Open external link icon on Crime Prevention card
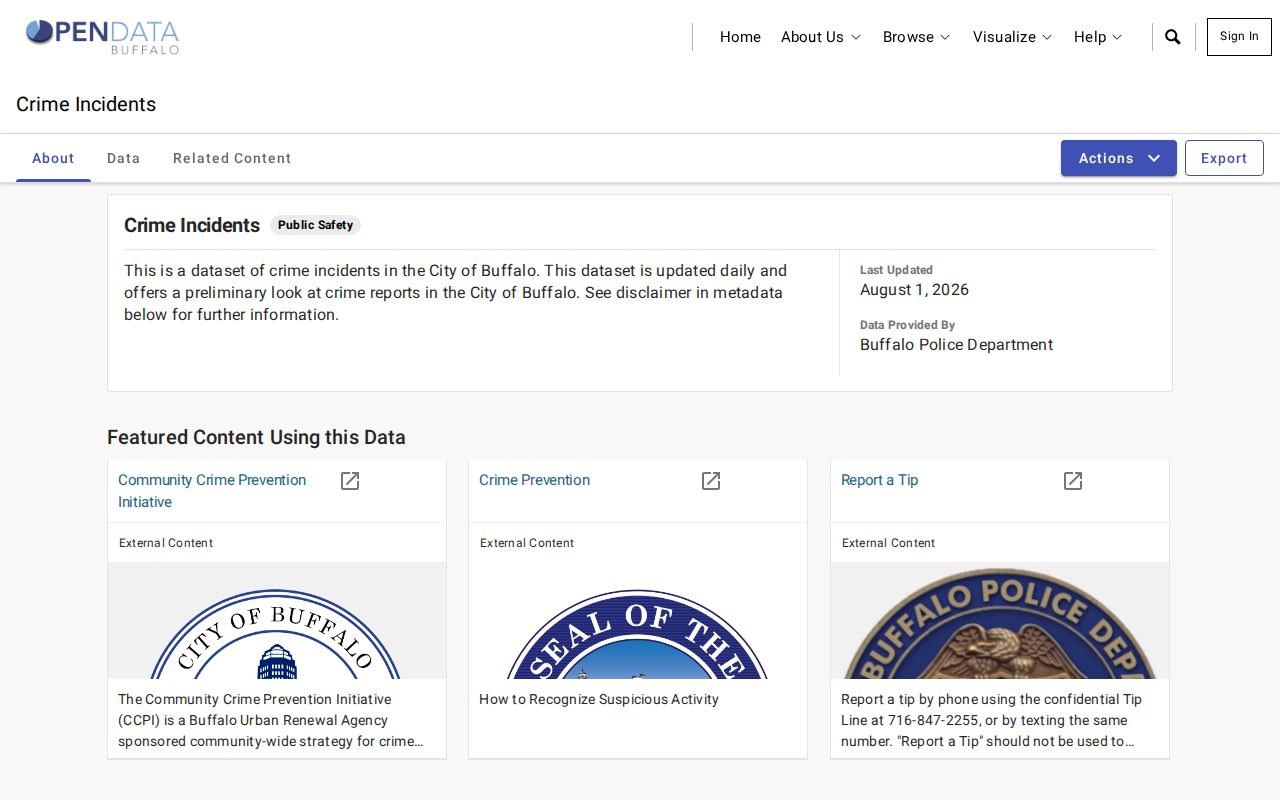The image size is (1280, 800). (x=711, y=481)
